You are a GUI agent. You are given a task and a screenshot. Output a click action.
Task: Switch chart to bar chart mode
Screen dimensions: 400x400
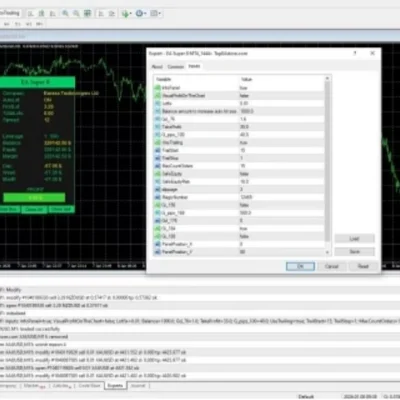pos(31,14)
